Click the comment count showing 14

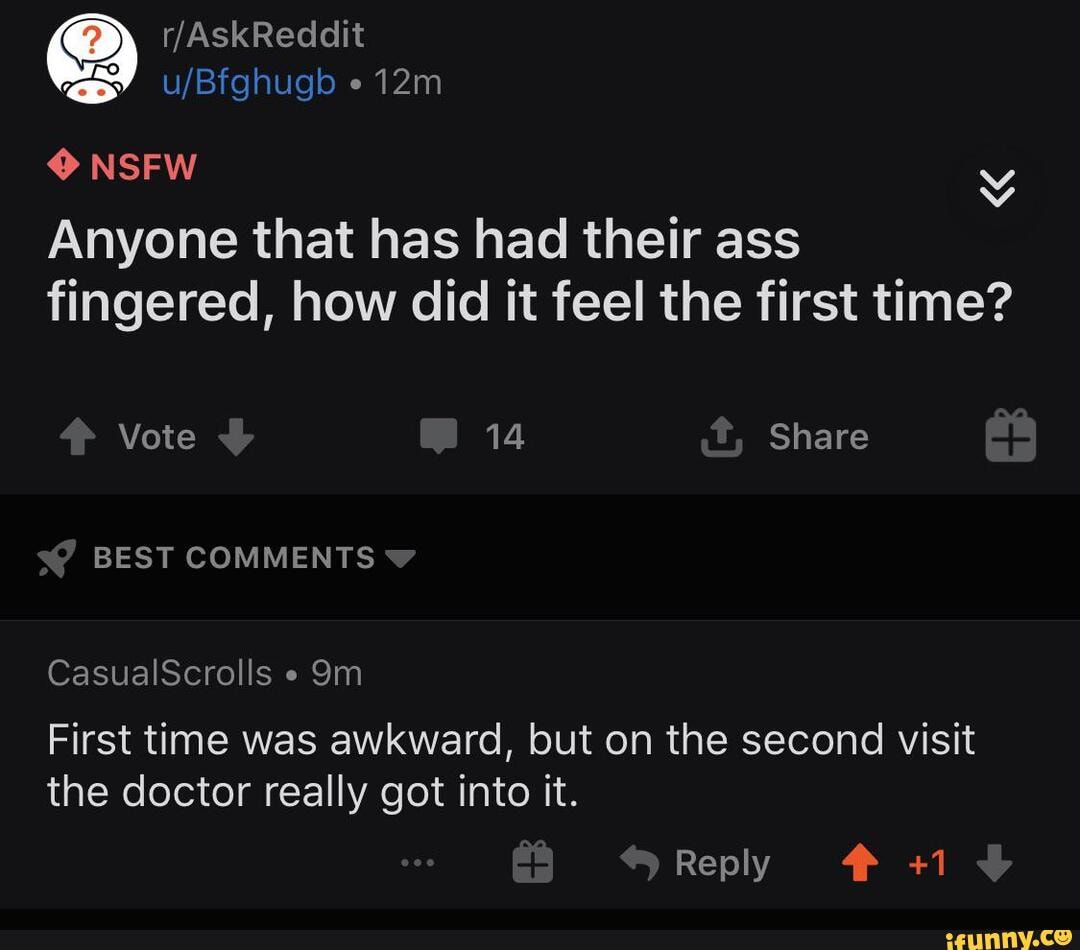point(505,435)
